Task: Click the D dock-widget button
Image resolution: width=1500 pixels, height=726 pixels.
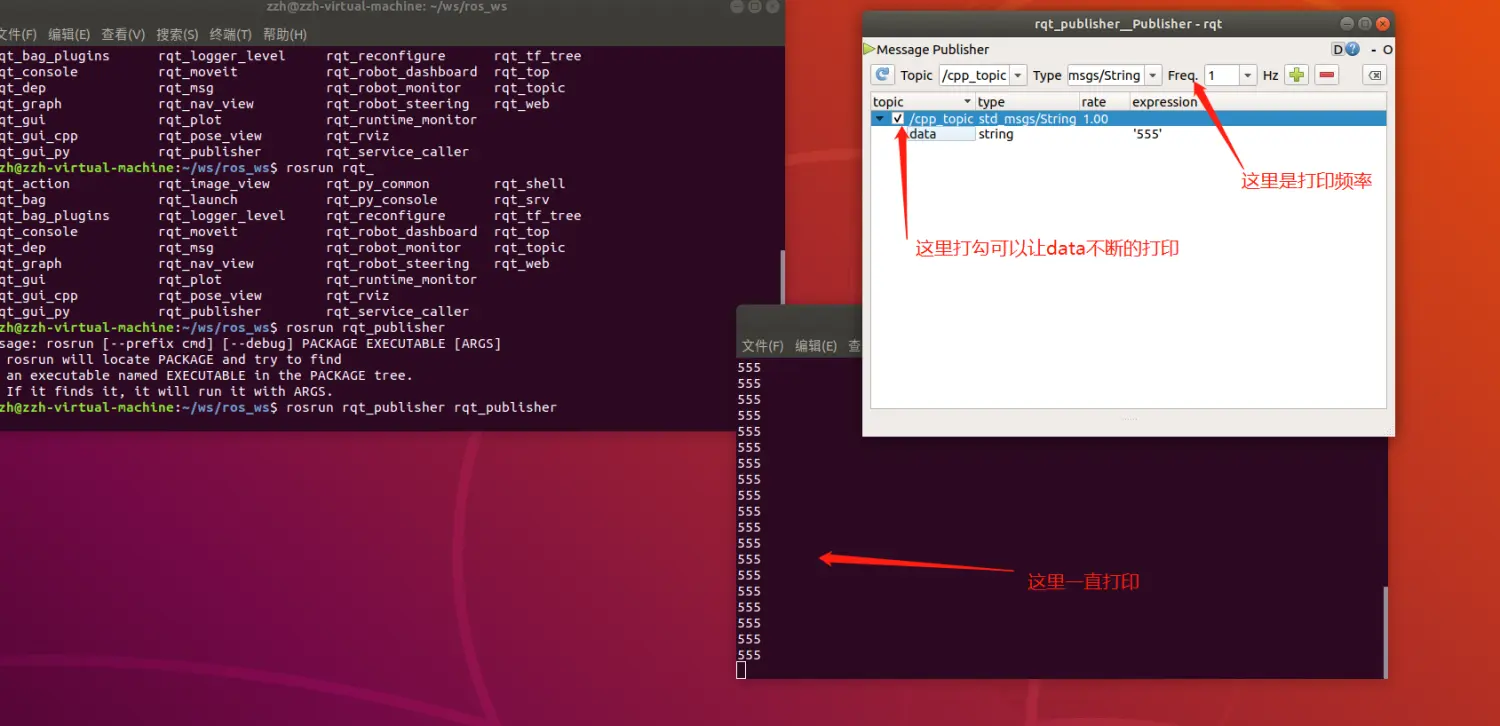Action: (x=1338, y=49)
